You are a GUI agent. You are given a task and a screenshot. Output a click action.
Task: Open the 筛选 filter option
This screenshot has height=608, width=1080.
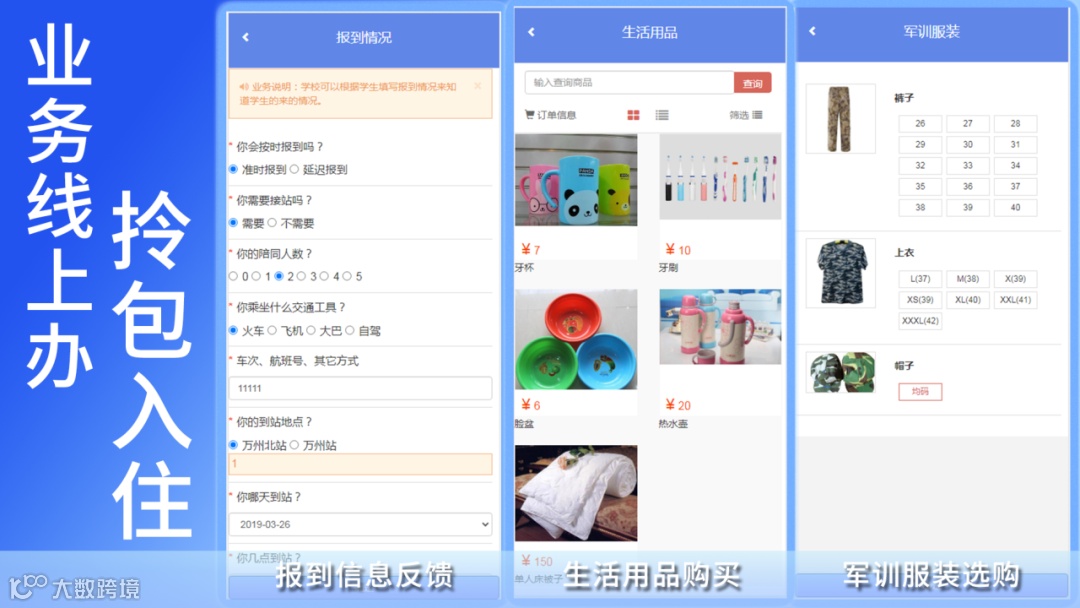click(x=745, y=115)
